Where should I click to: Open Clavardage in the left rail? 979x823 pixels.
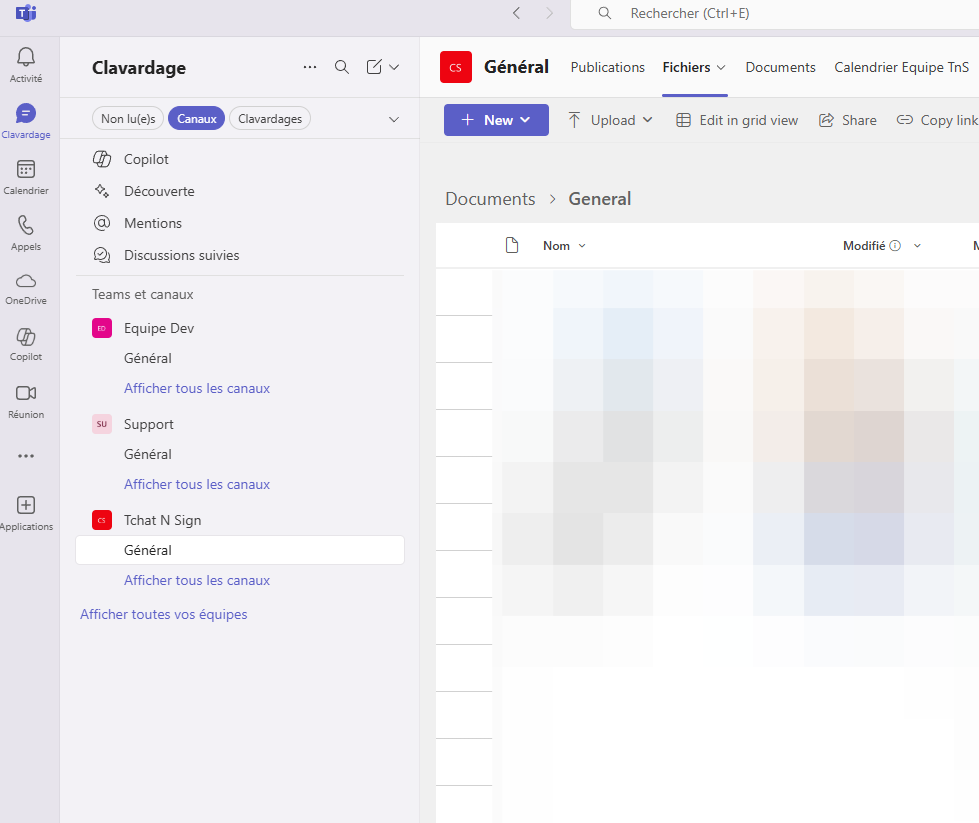tap(26, 121)
